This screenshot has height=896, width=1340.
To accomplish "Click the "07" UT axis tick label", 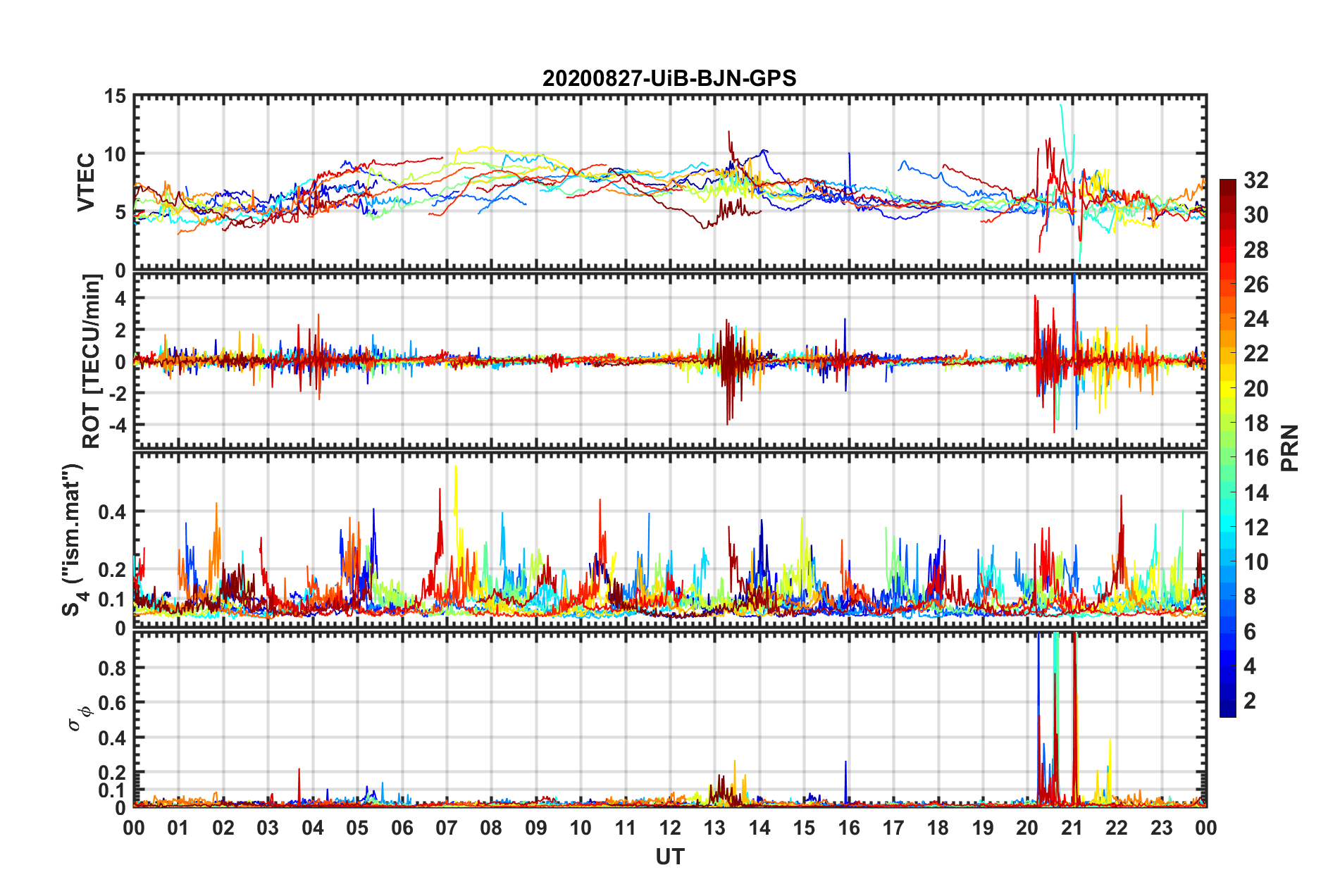I will pos(447,828).
